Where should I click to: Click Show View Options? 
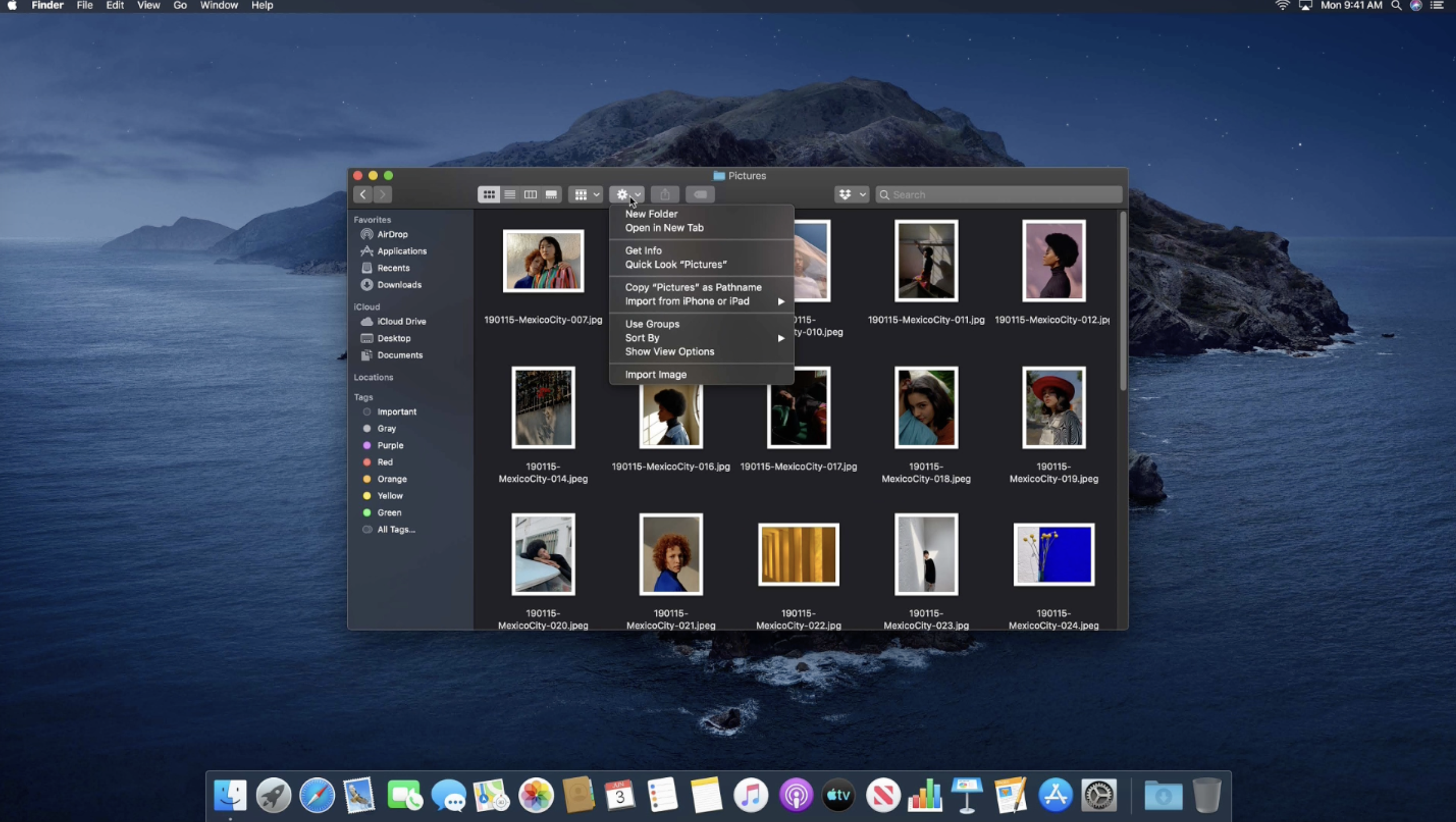pos(669,351)
